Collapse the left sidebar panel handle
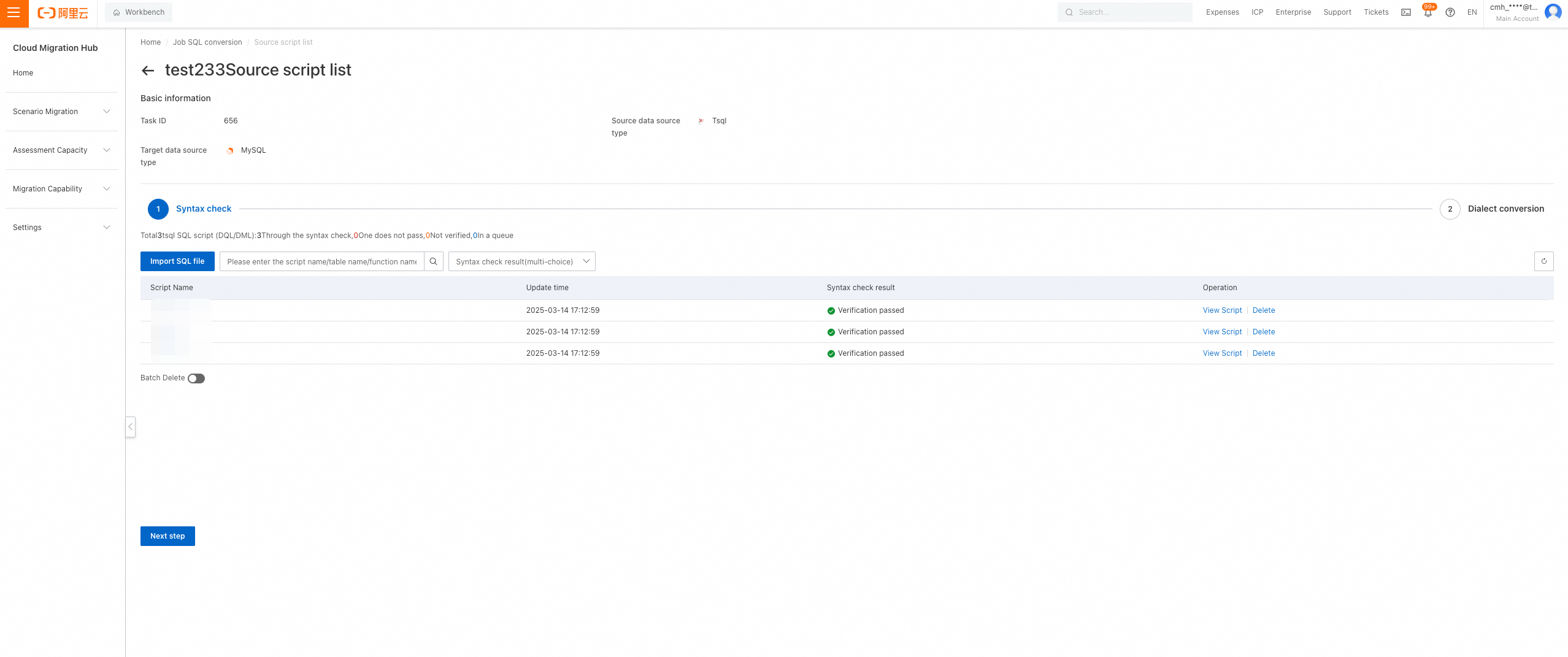1568x657 pixels. click(130, 426)
